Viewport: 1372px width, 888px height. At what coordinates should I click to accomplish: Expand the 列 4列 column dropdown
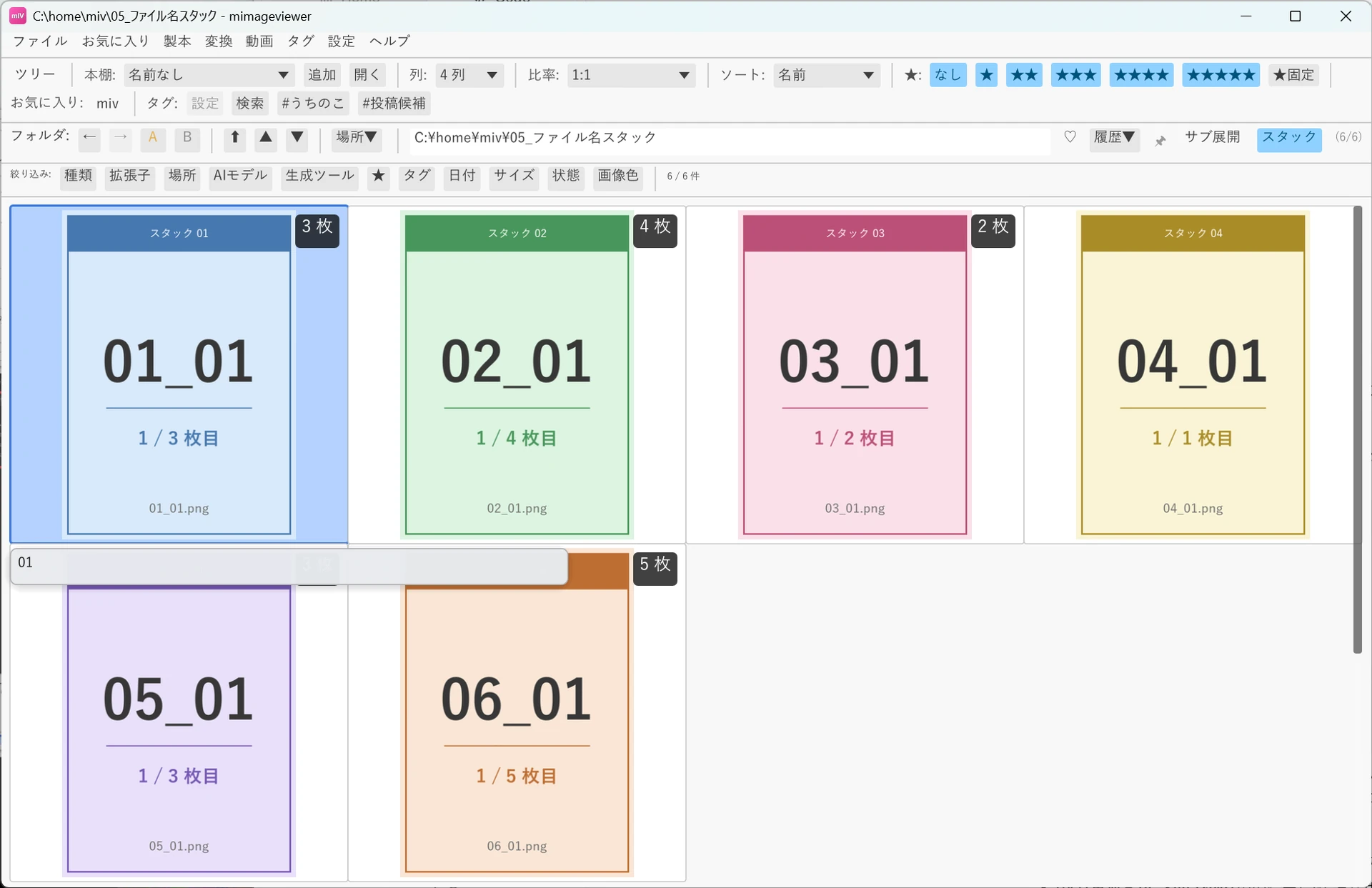coord(469,75)
